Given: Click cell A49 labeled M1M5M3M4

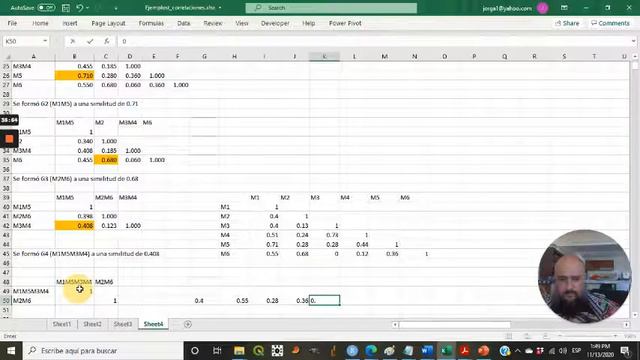Looking at the screenshot, I should tap(33, 291).
